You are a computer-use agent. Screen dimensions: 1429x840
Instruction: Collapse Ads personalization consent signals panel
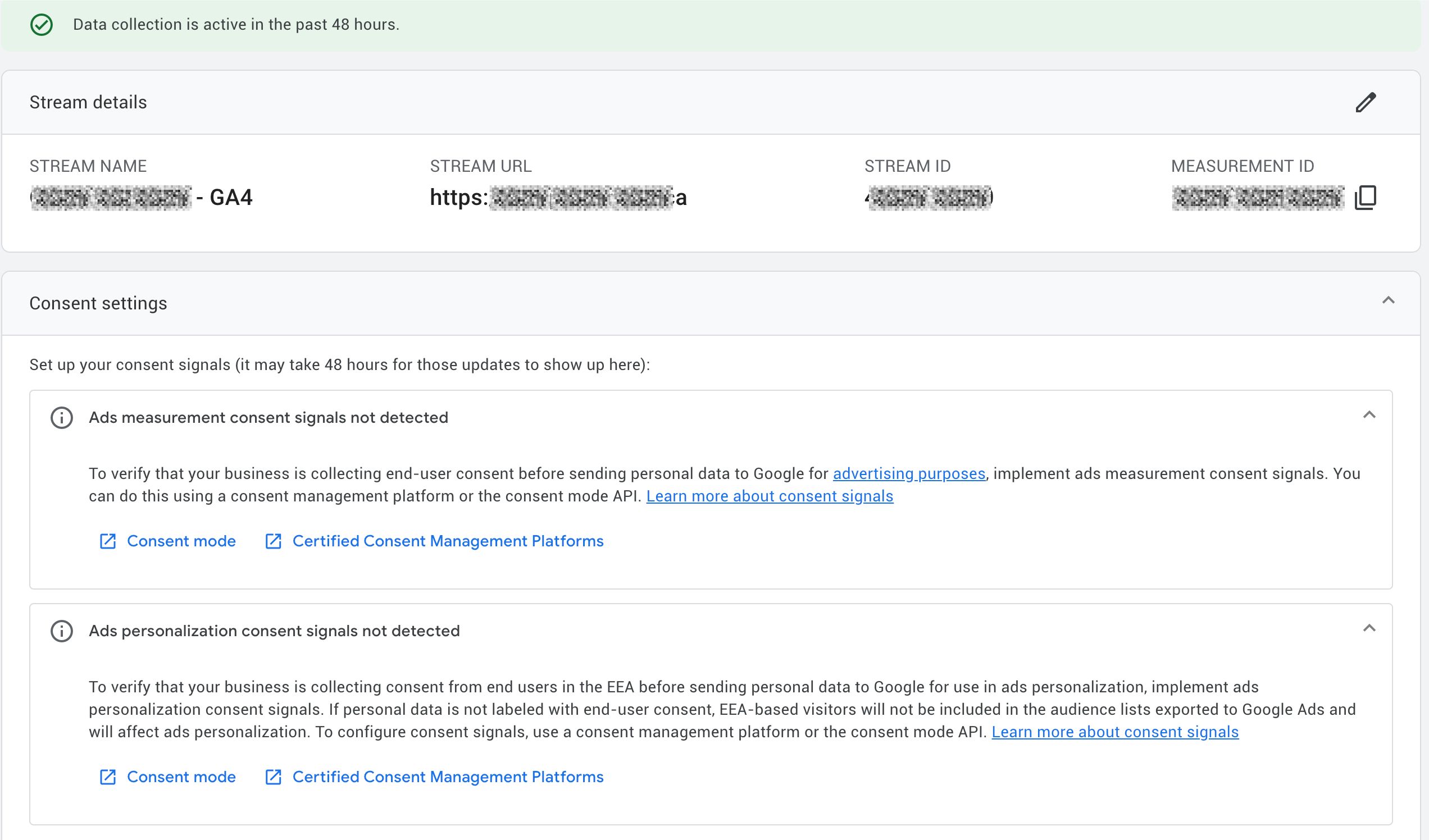1369,628
